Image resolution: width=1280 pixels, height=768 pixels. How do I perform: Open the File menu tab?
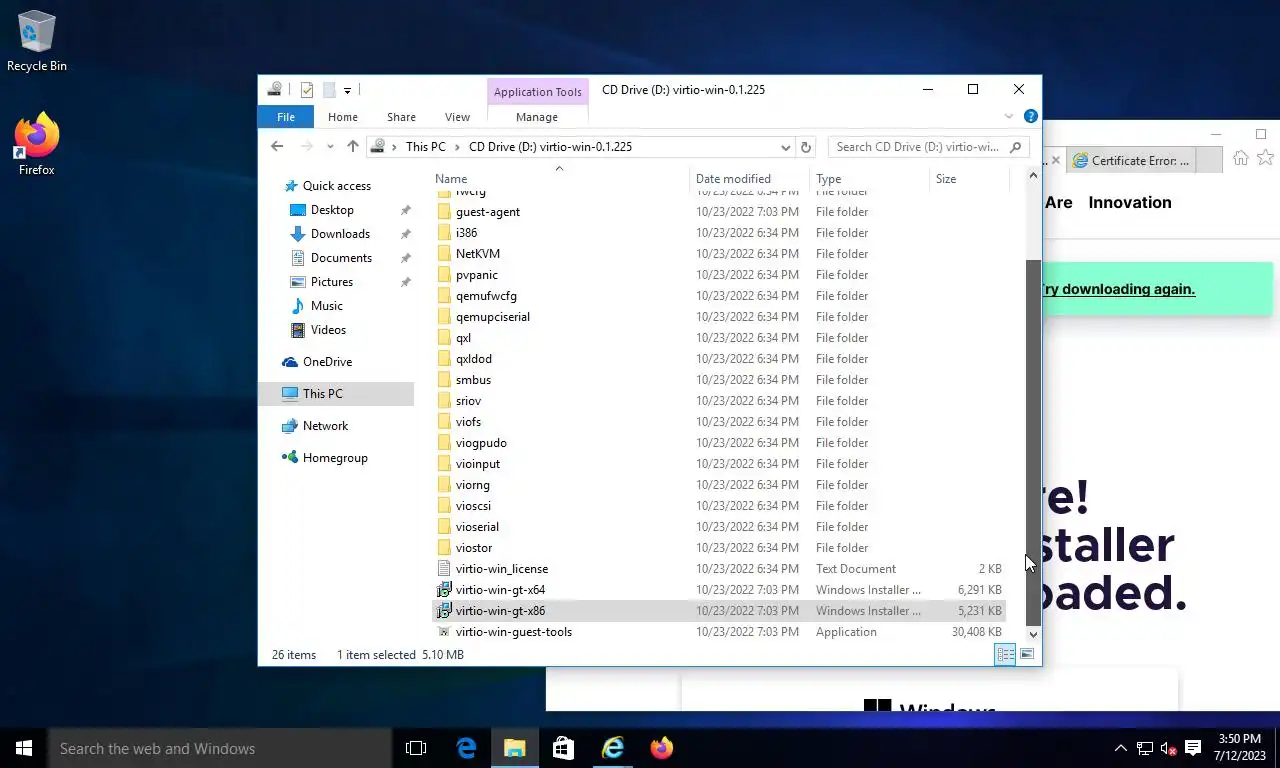pos(286,117)
